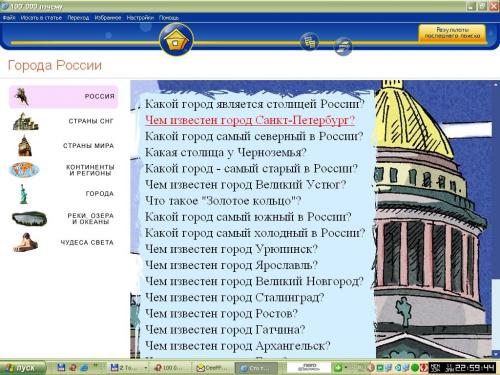Open the Настройки menu
This screenshot has width=500, height=375.
[140, 18]
